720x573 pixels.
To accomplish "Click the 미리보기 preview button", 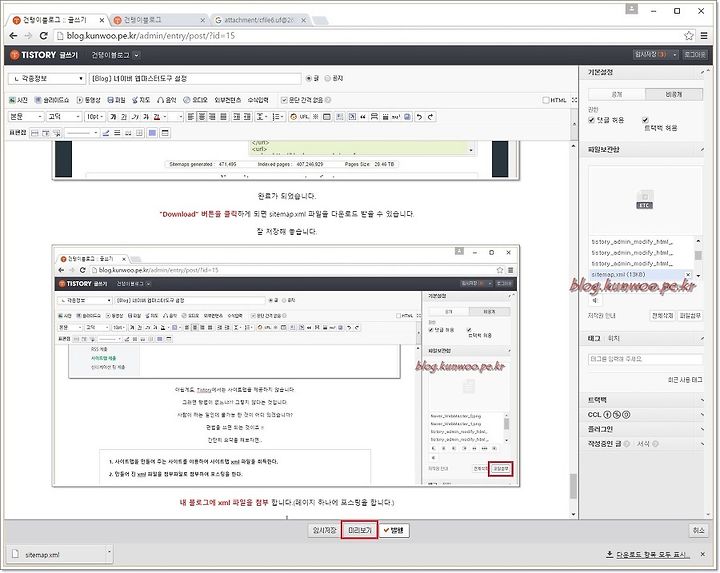I will 360,530.
